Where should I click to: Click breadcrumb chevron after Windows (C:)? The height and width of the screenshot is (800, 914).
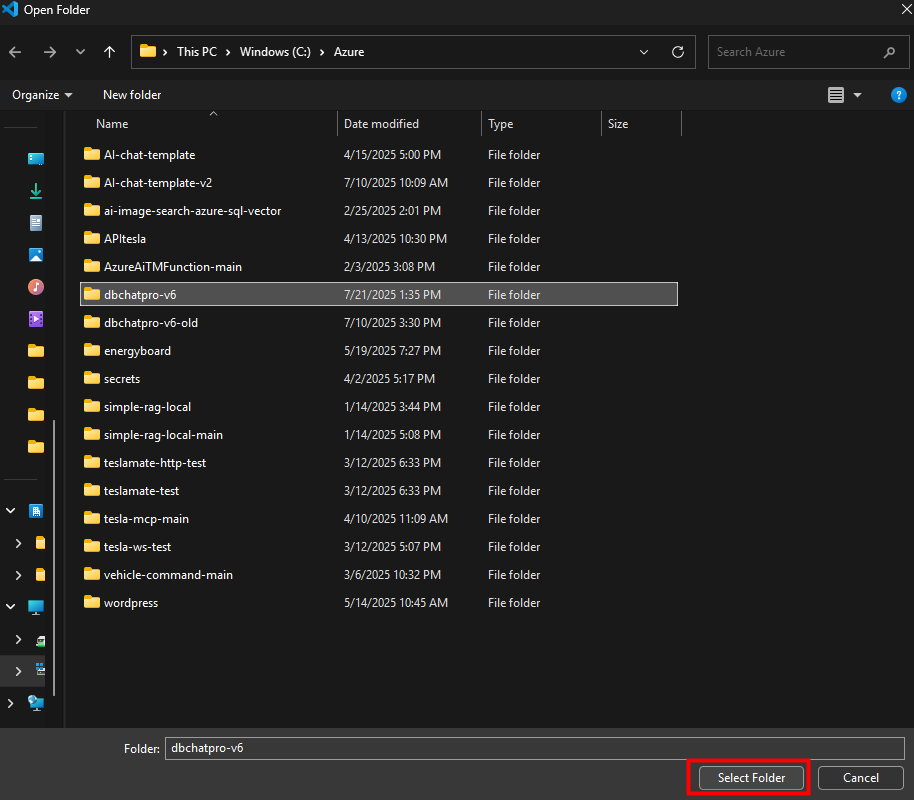click(x=322, y=52)
